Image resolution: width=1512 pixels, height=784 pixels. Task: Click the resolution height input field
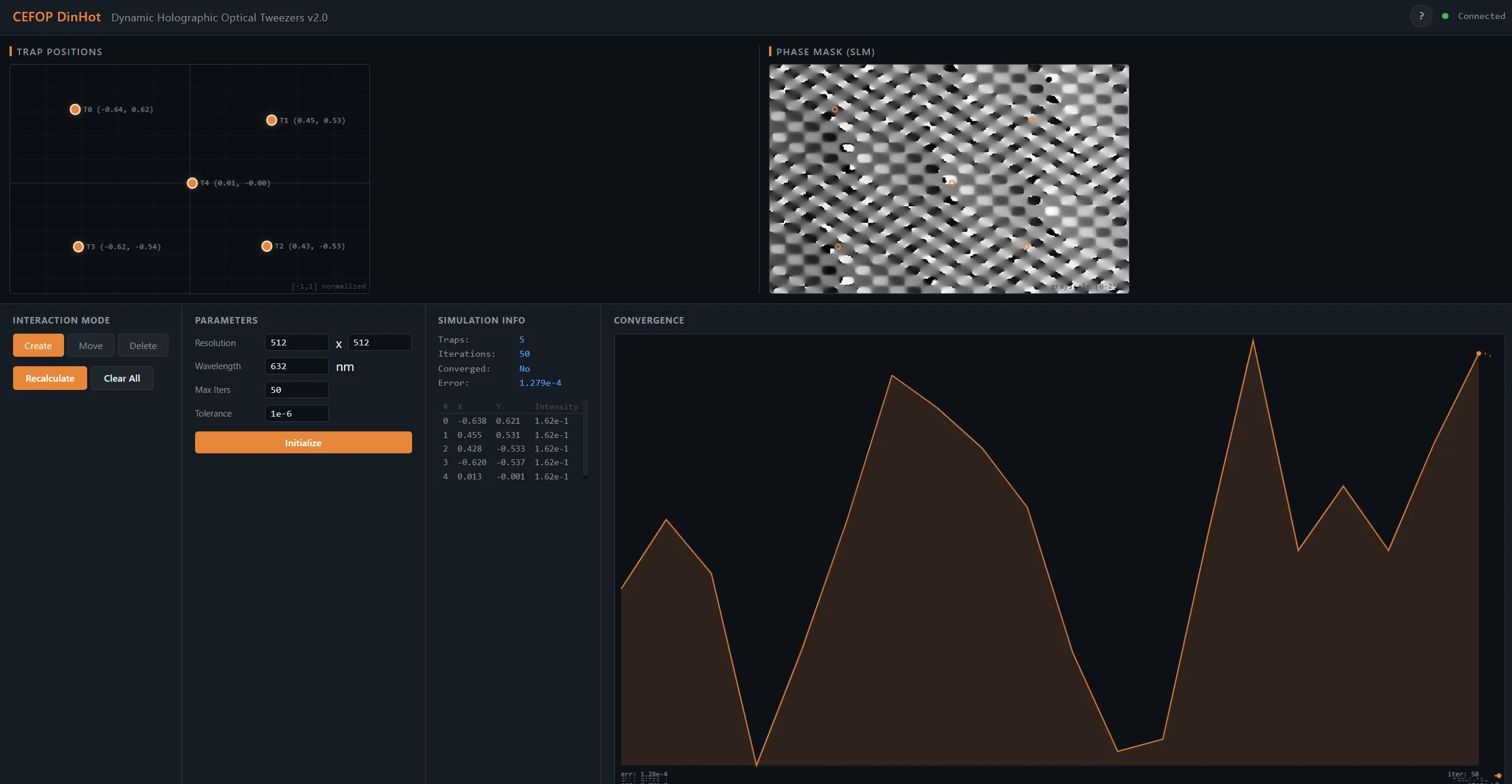(379, 343)
